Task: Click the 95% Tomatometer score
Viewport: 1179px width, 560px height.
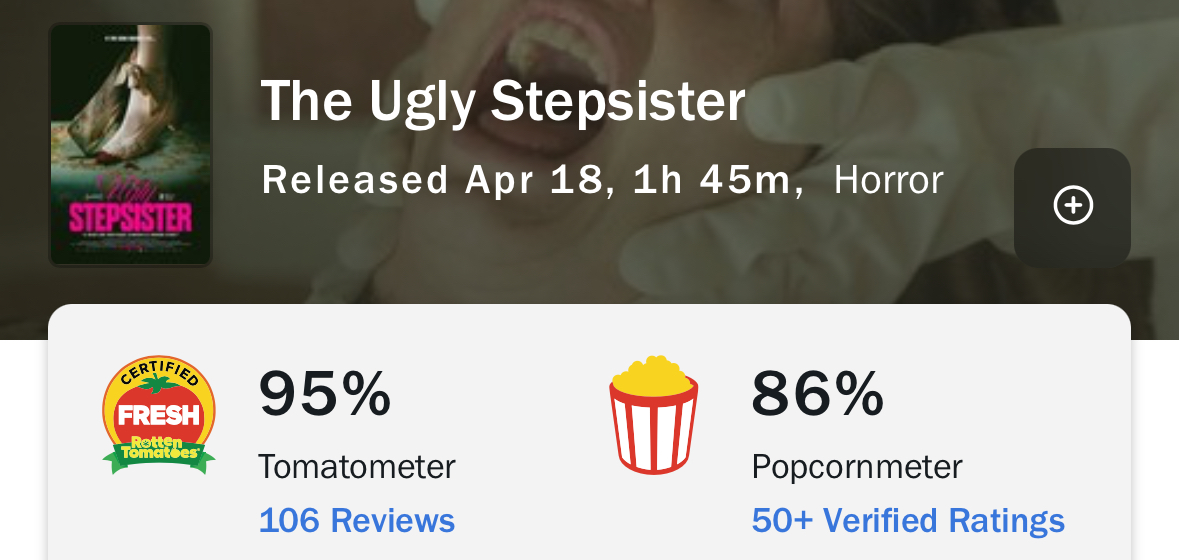Action: point(325,393)
